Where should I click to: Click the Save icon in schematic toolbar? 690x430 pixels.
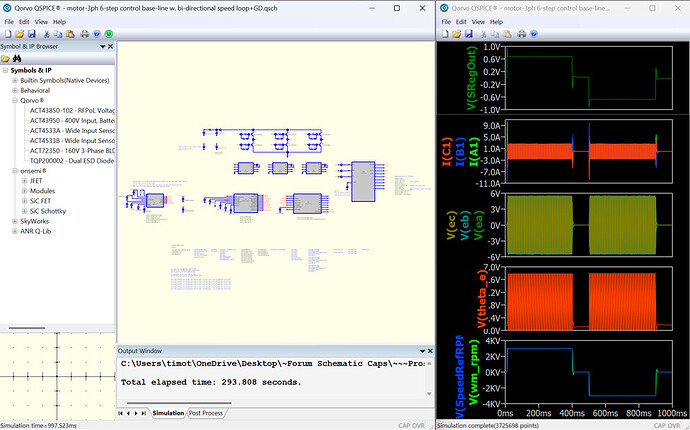click(x=32, y=34)
